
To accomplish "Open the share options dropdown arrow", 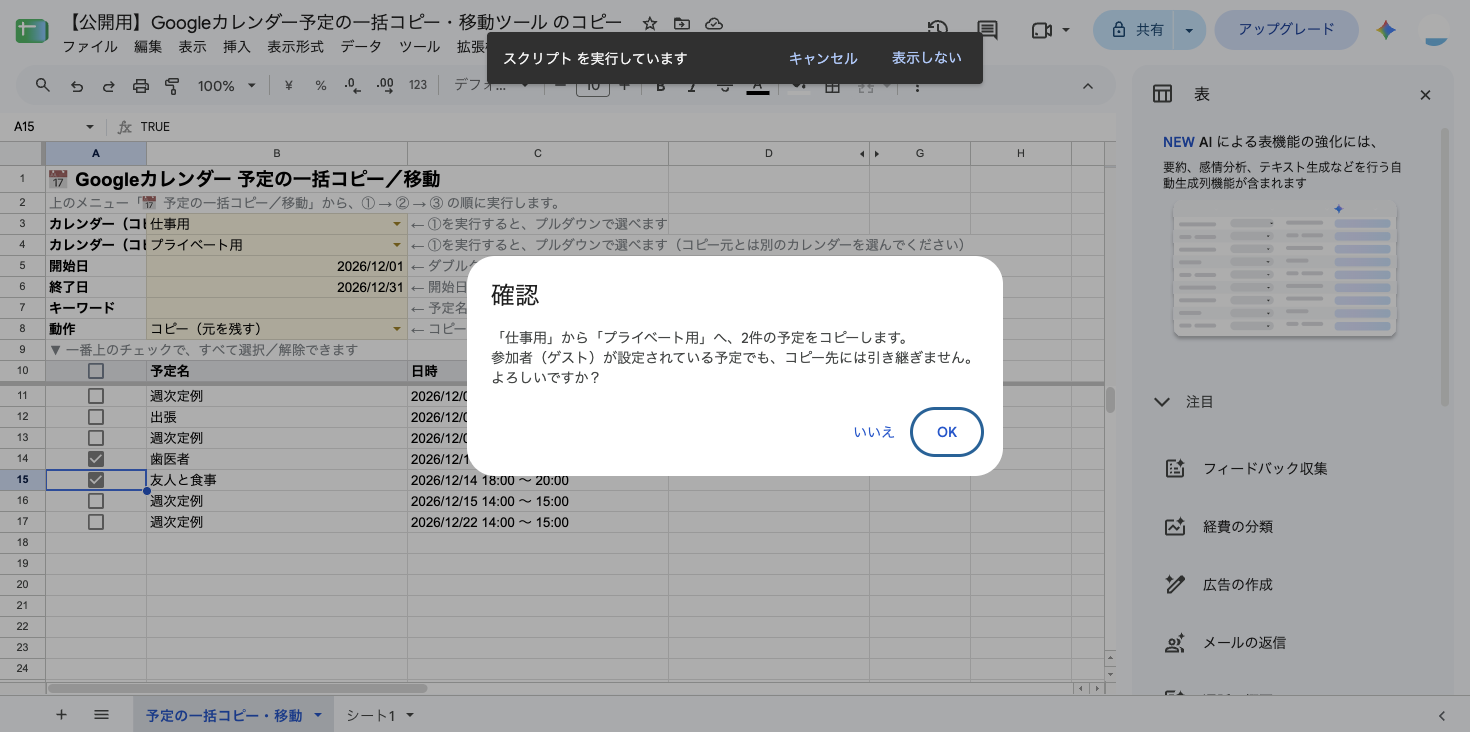I will point(1189,30).
